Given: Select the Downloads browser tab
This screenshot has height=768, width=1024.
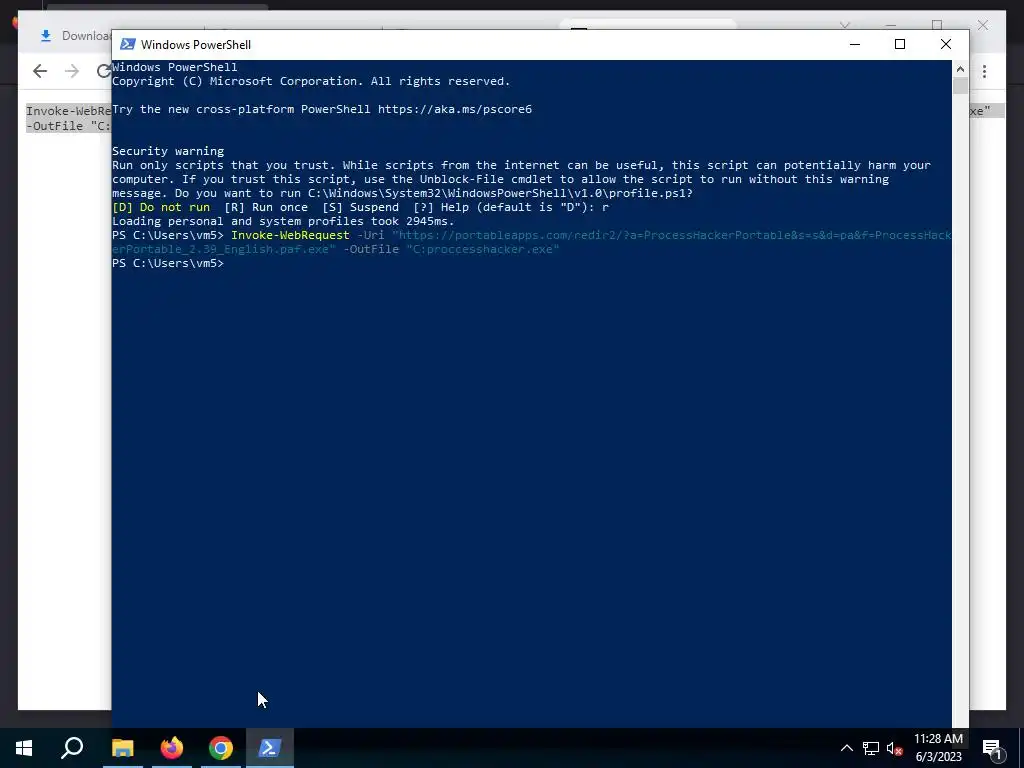Looking at the screenshot, I should [x=75, y=36].
